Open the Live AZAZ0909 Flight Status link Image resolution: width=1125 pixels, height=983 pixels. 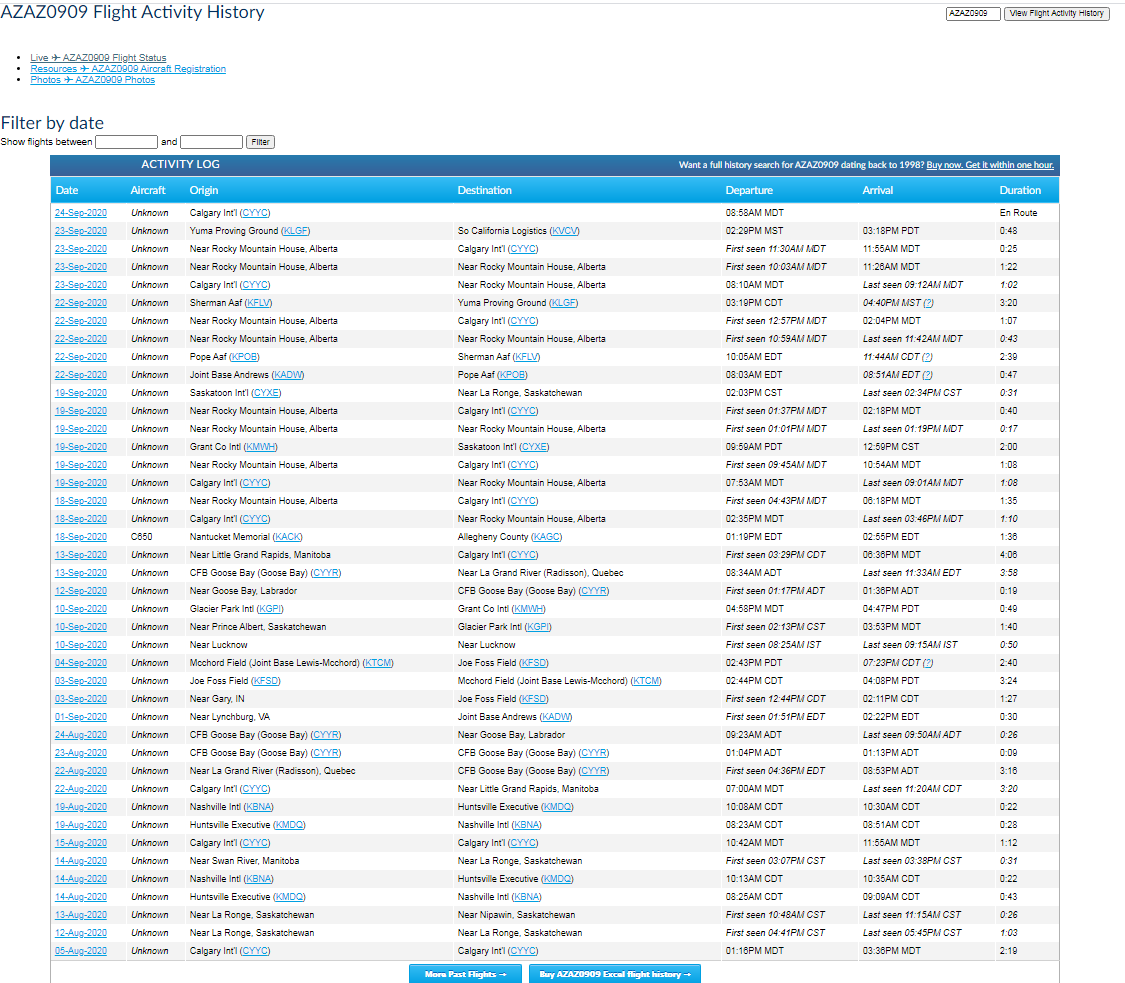[98, 57]
